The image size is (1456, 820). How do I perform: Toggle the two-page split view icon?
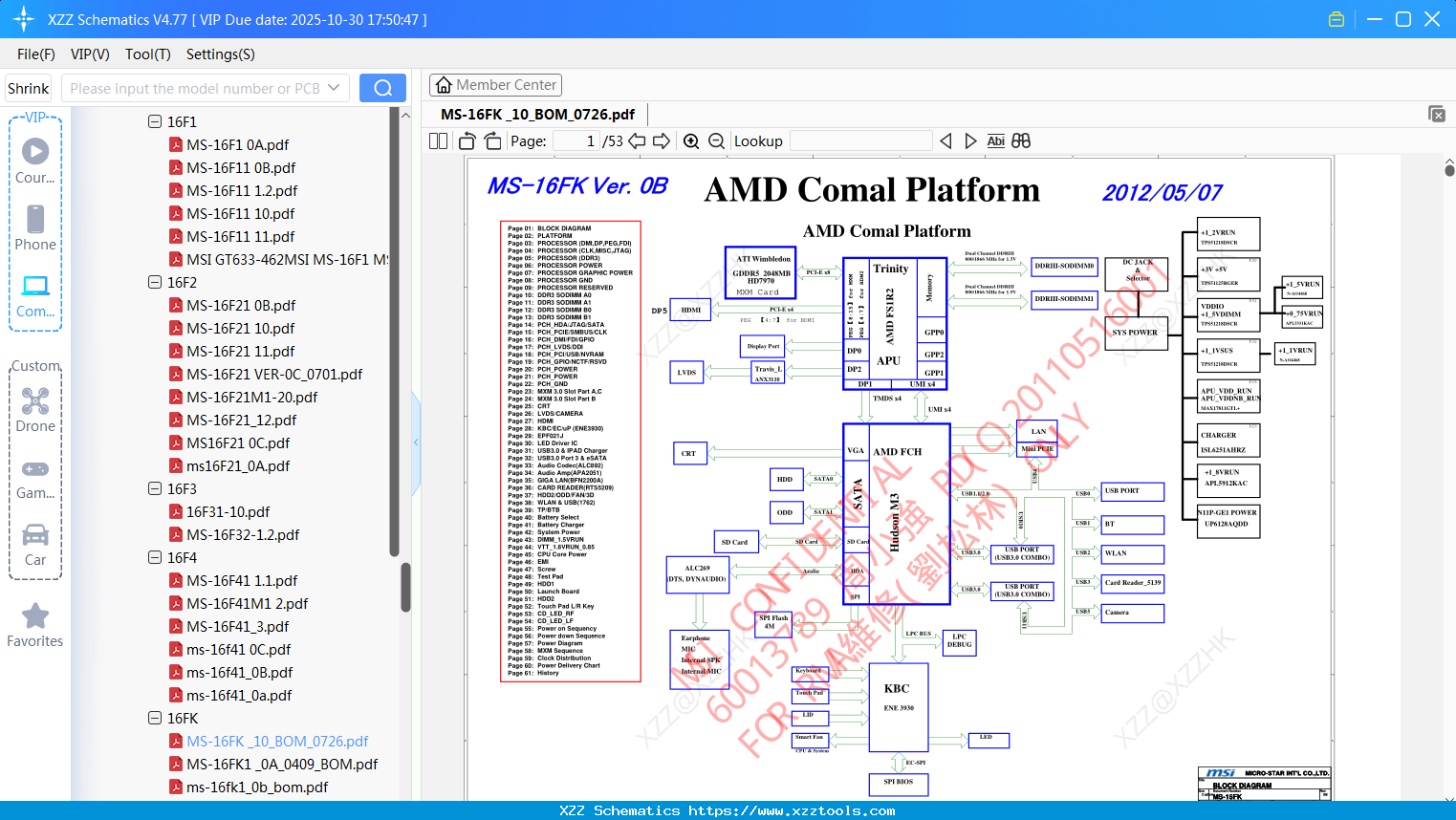coord(438,140)
